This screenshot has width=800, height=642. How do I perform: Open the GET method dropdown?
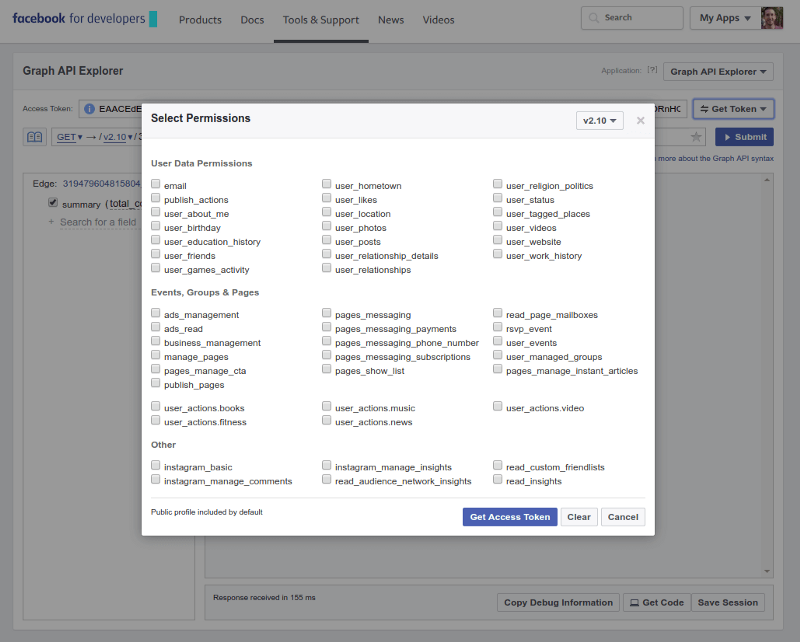coord(69,137)
